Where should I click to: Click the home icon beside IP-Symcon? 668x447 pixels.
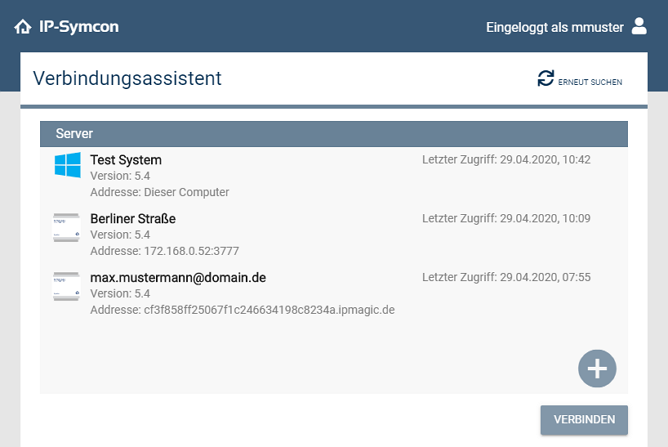(22, 27)
